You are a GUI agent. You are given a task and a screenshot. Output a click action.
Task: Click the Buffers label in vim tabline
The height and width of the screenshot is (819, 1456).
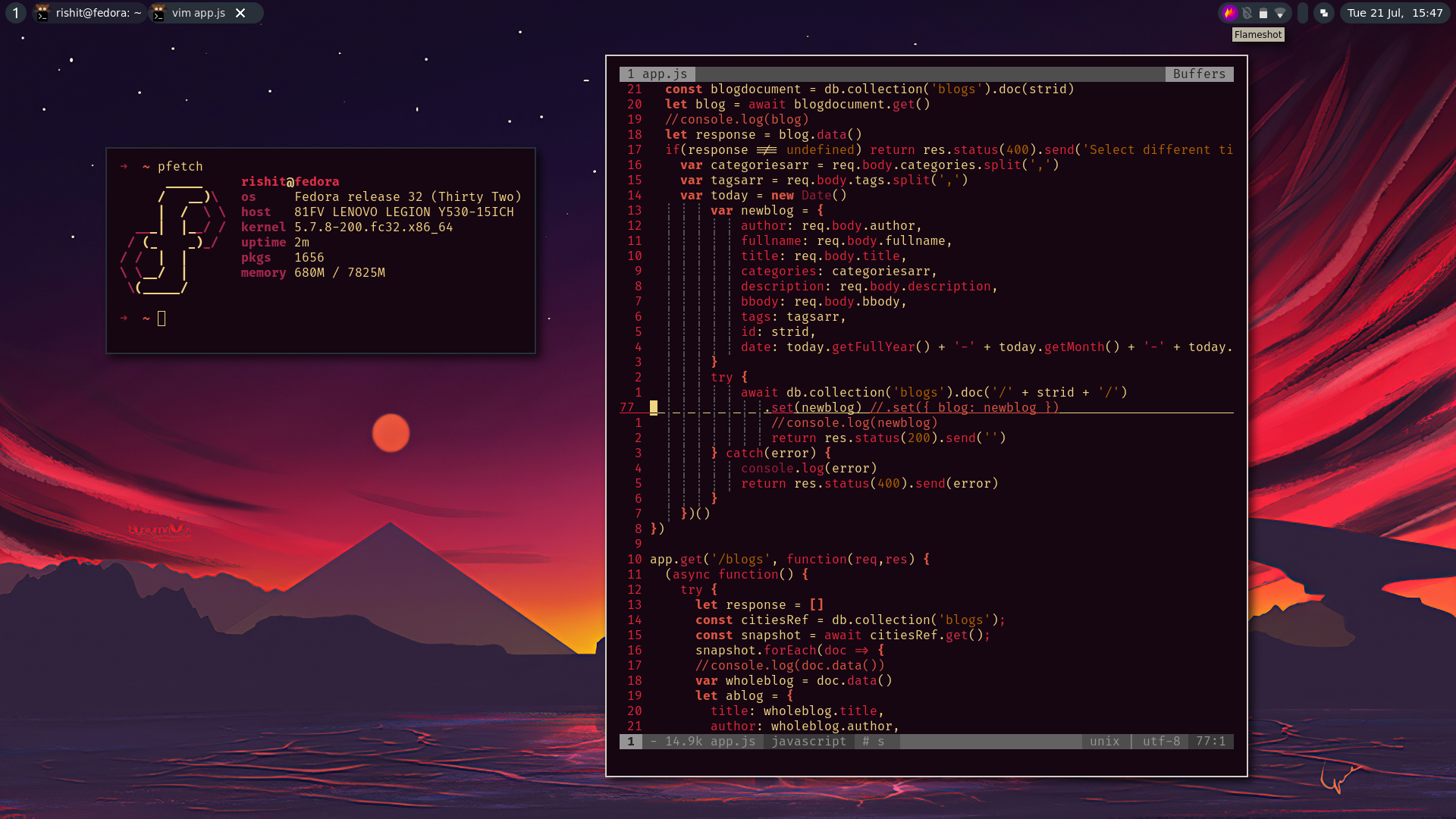click(x=1199, y=74)
